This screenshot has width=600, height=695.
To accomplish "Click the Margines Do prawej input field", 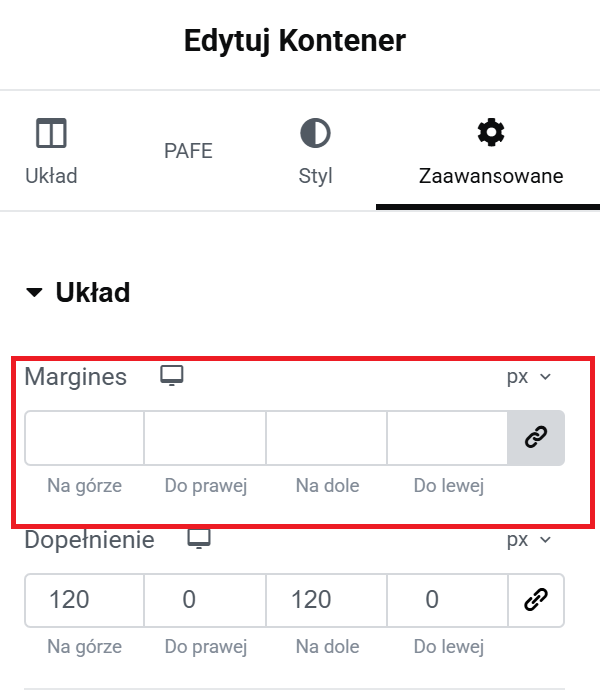I will [x=205, y=438].
